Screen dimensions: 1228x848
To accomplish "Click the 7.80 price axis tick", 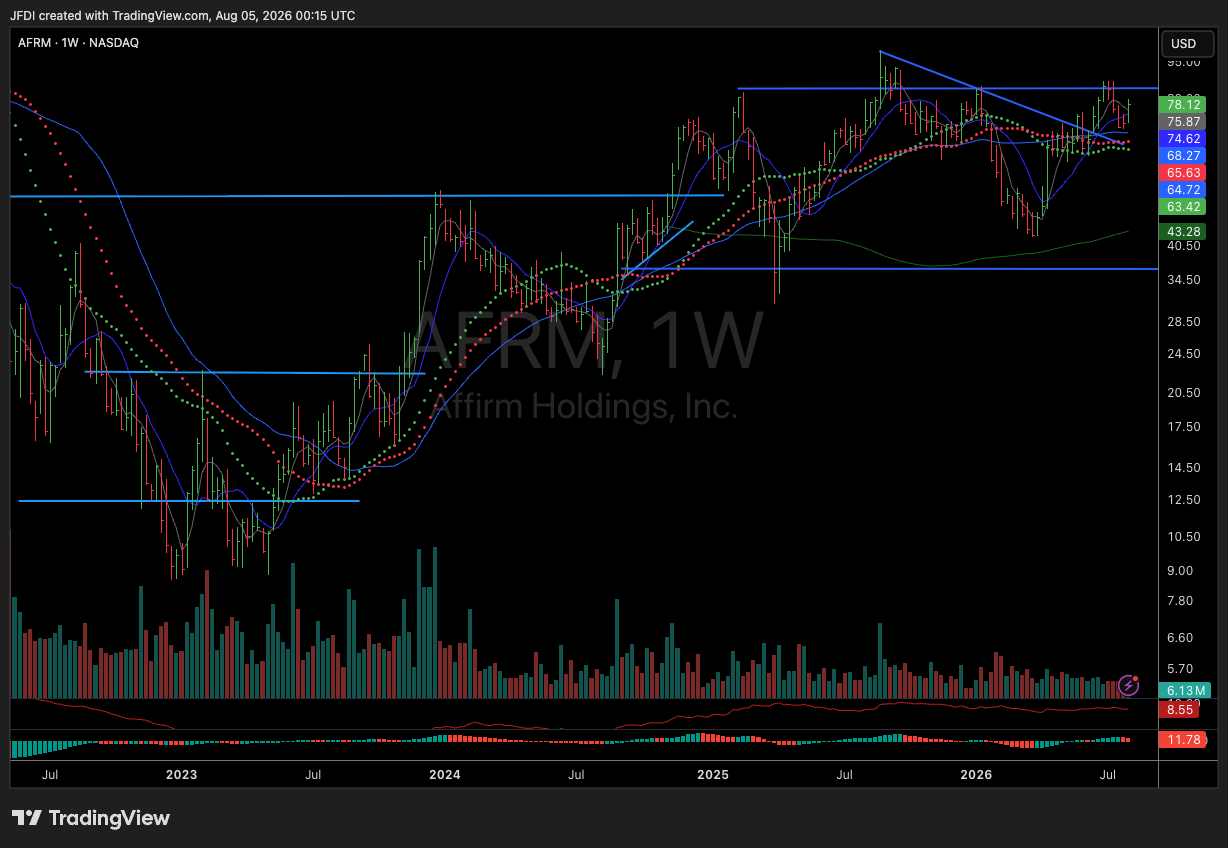I will click(1181, 601).
